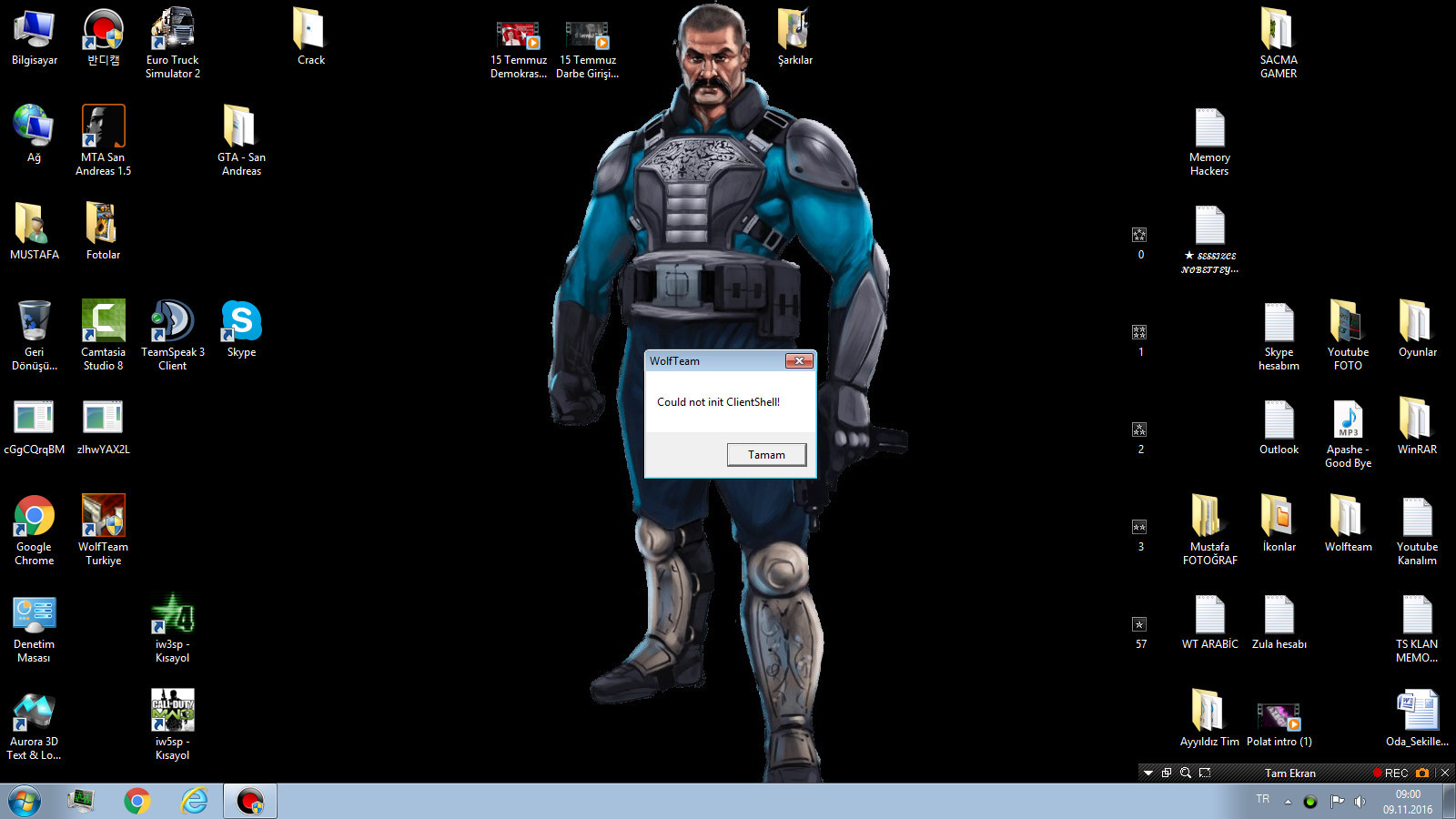1456x819 pixels.
Task: Launch Internet Explorer from the taskbar
Action: click(x=194, y=801)
